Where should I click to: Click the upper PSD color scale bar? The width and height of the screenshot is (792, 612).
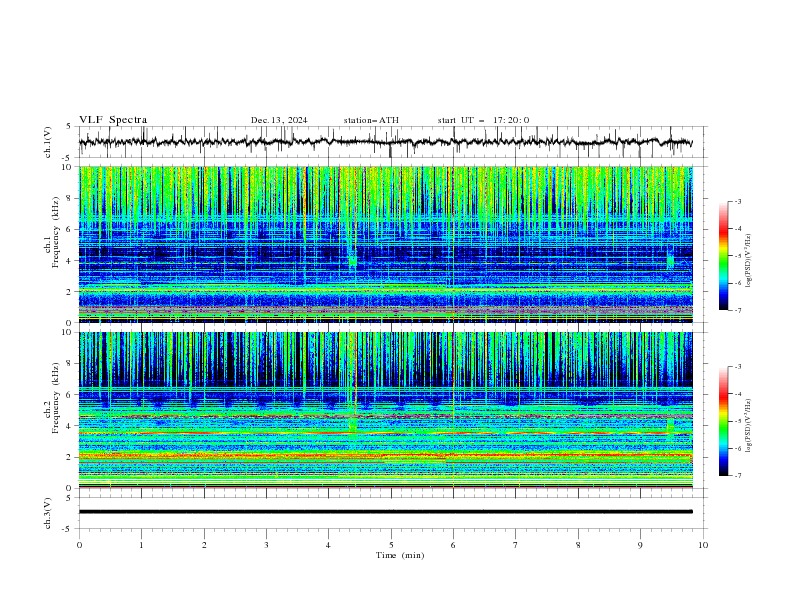click(x=723, y=256)
